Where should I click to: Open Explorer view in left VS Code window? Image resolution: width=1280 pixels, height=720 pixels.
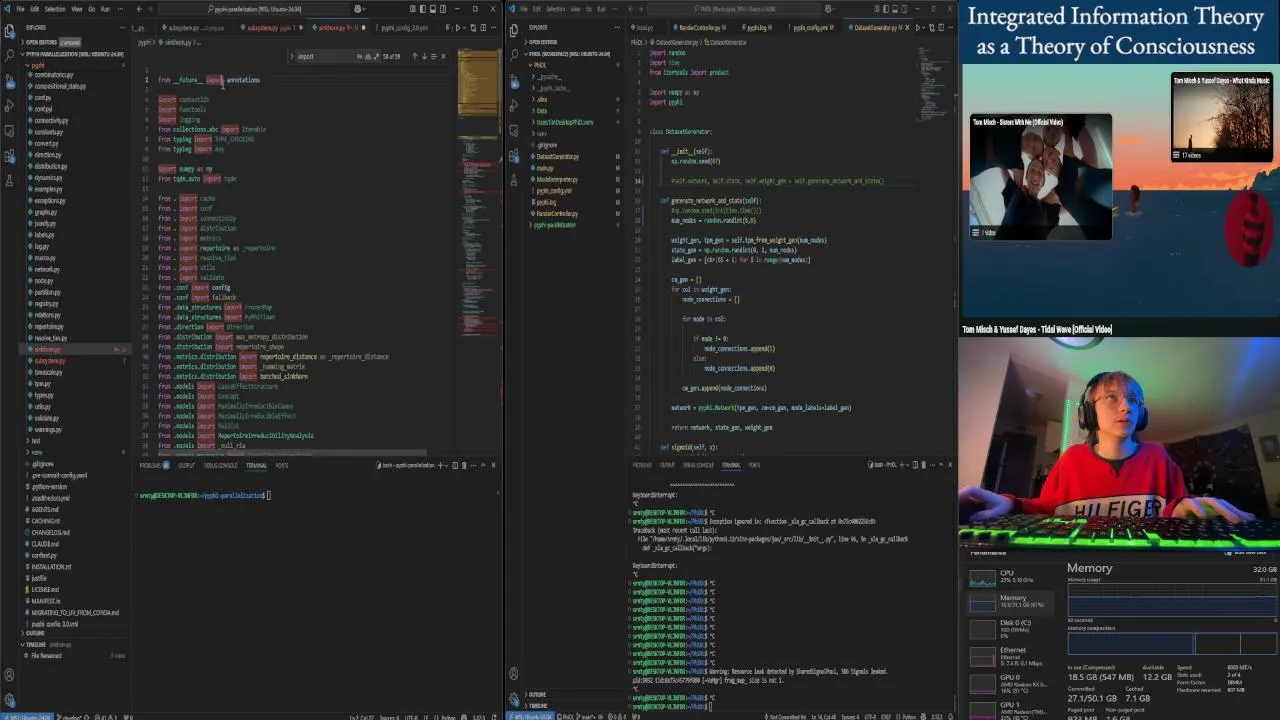coord(9,31)
